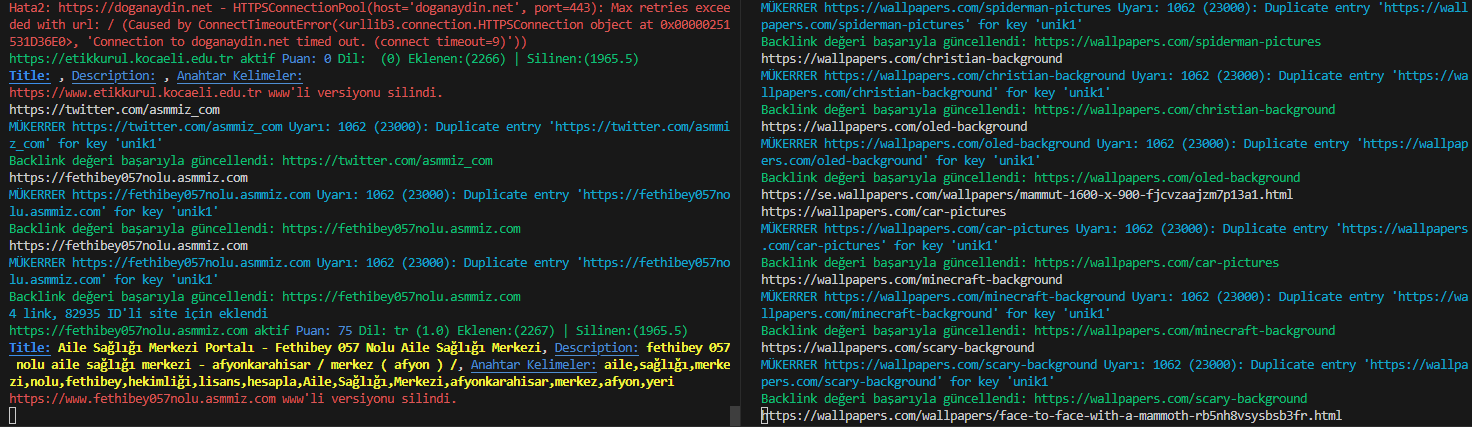The image size is (1472, 427).
Task: Click Backlink güncellendi line for minecraft-background
Action: tap(1048, 330)
